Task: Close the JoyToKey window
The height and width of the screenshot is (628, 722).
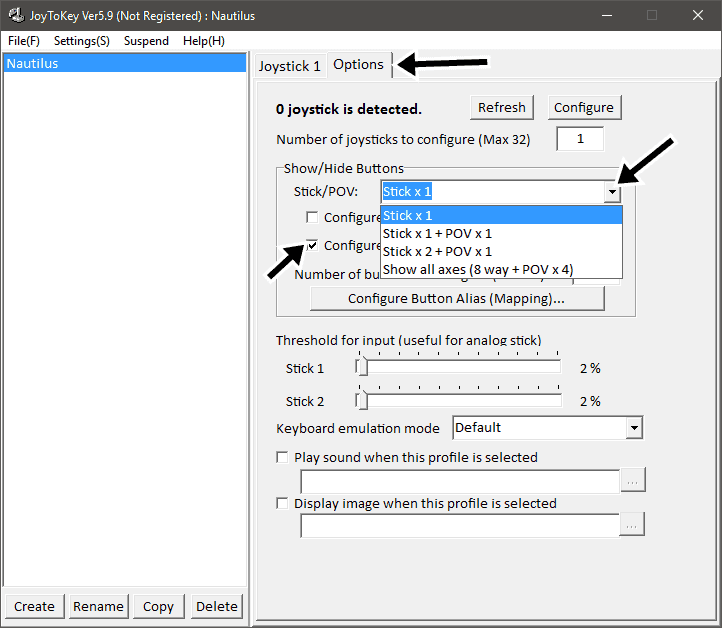Action: 698,15
